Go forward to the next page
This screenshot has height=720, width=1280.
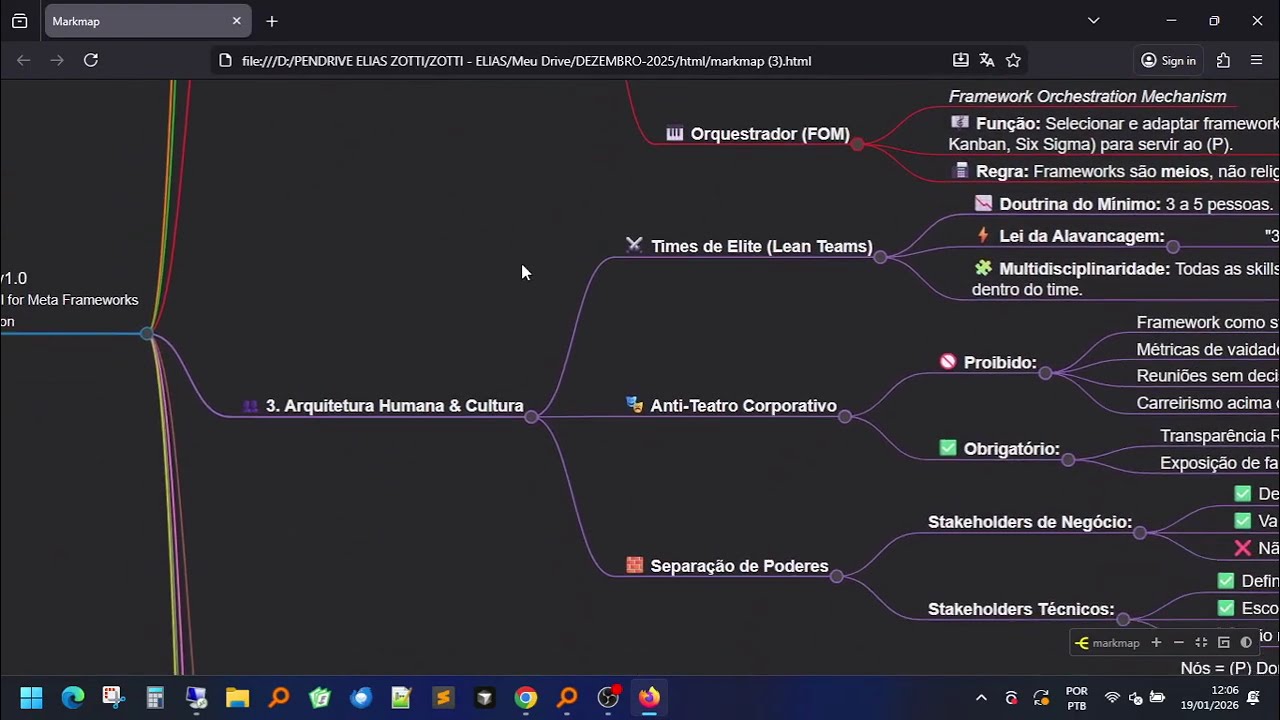pos(57,61)
